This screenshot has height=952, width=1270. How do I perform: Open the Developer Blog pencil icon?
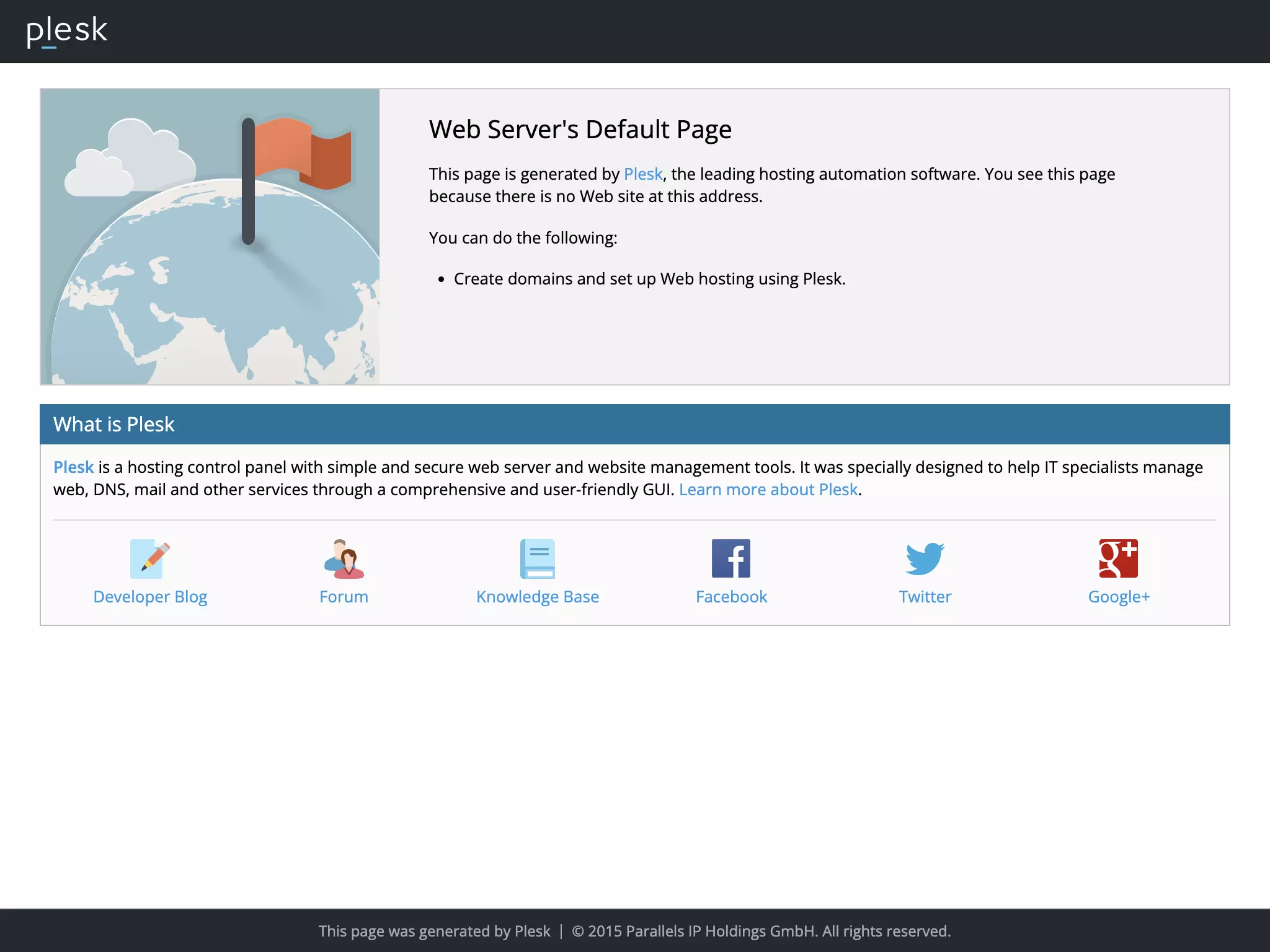[150, 558]
